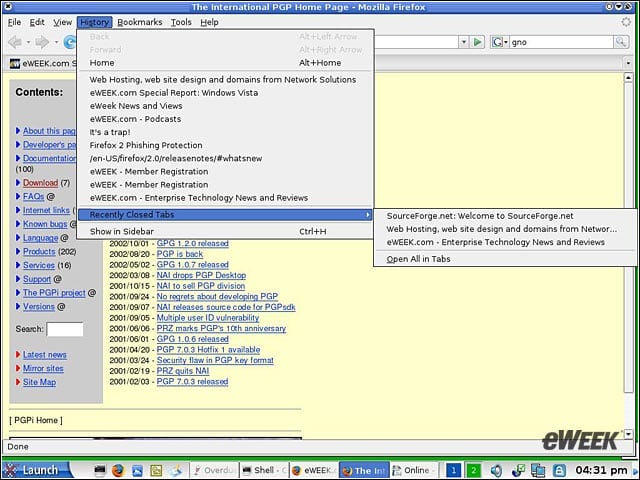Choose Show in Sidebar menu item
The height and width of the screenshot is (480, 640).
tap(225, 231)
